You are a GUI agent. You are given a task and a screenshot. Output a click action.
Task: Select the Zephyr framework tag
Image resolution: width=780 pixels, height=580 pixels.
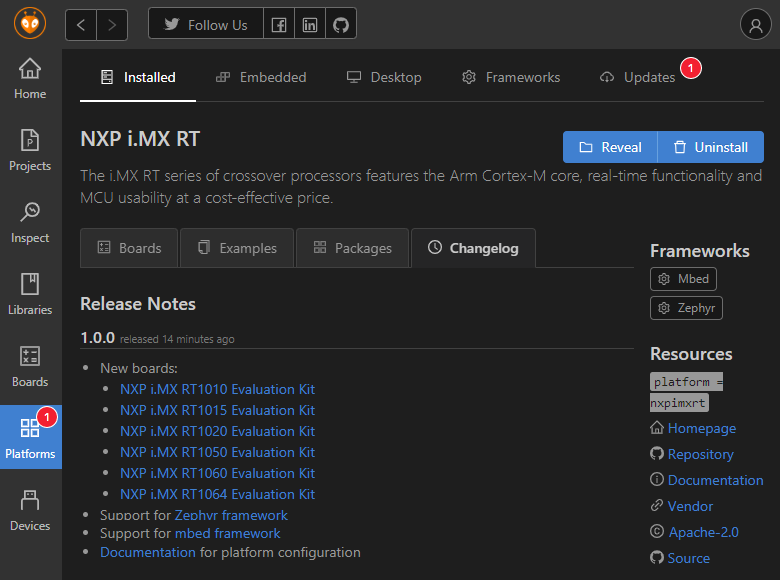(x=686, y=308)
